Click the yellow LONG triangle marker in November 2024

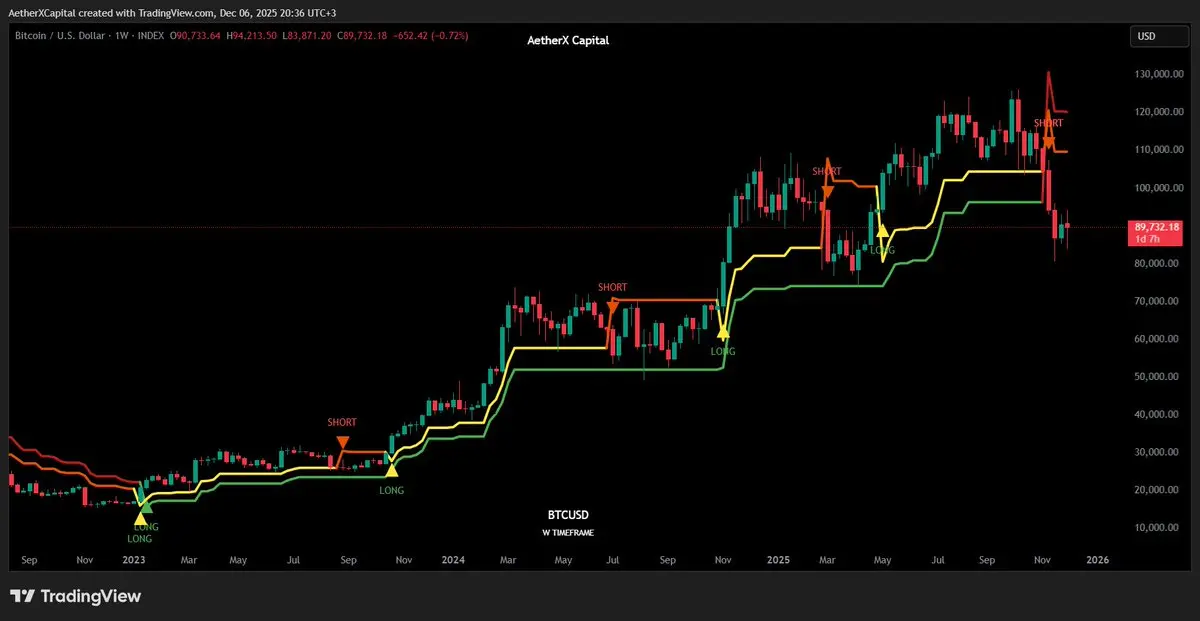point(723,331)
